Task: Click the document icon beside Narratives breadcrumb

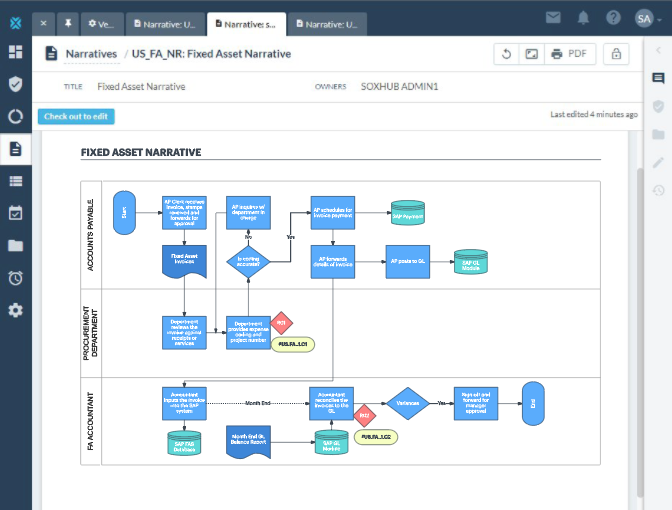Action: (51, 54)
